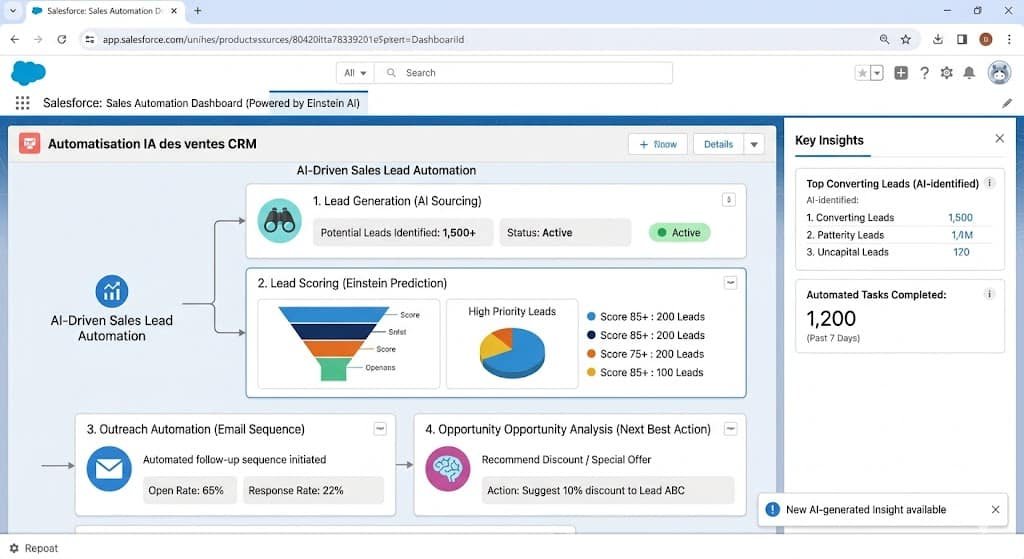Click the browser bookmark star icon
1024x559 pixels.
(906, 39)
